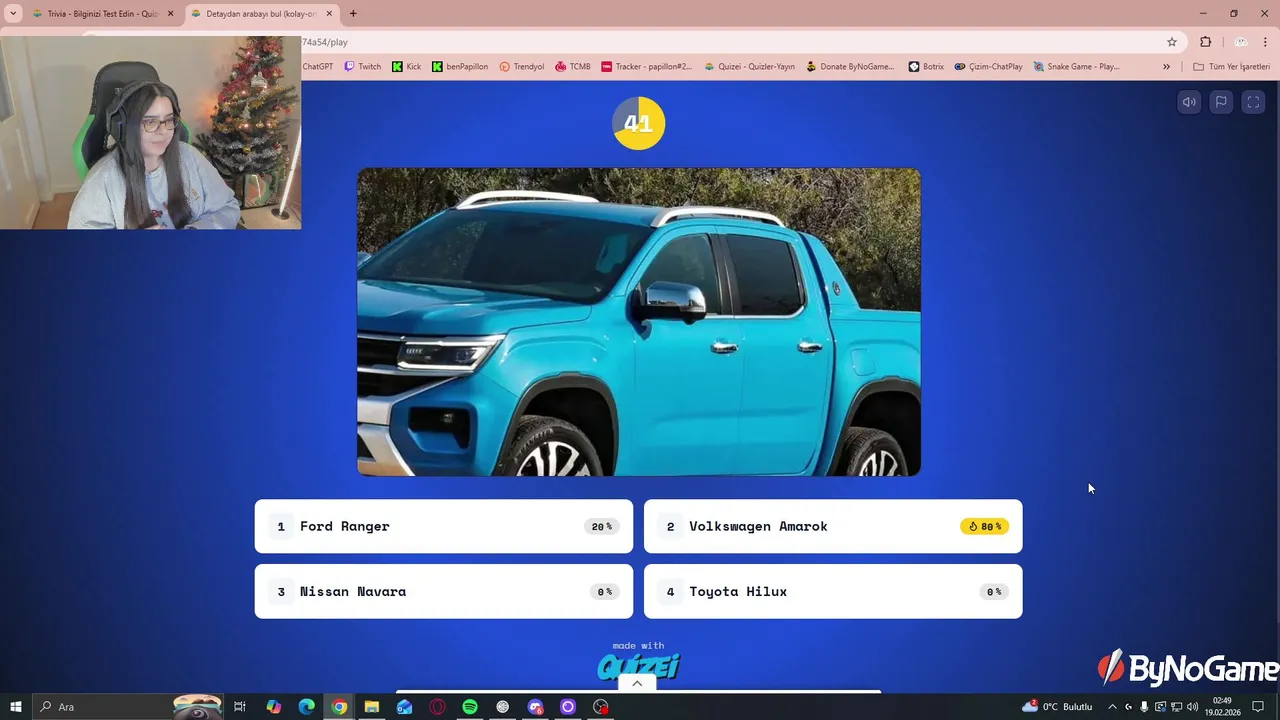Open Outlook from the taskbar
This screenshot has height=720, width=1280.
[404, 707]
